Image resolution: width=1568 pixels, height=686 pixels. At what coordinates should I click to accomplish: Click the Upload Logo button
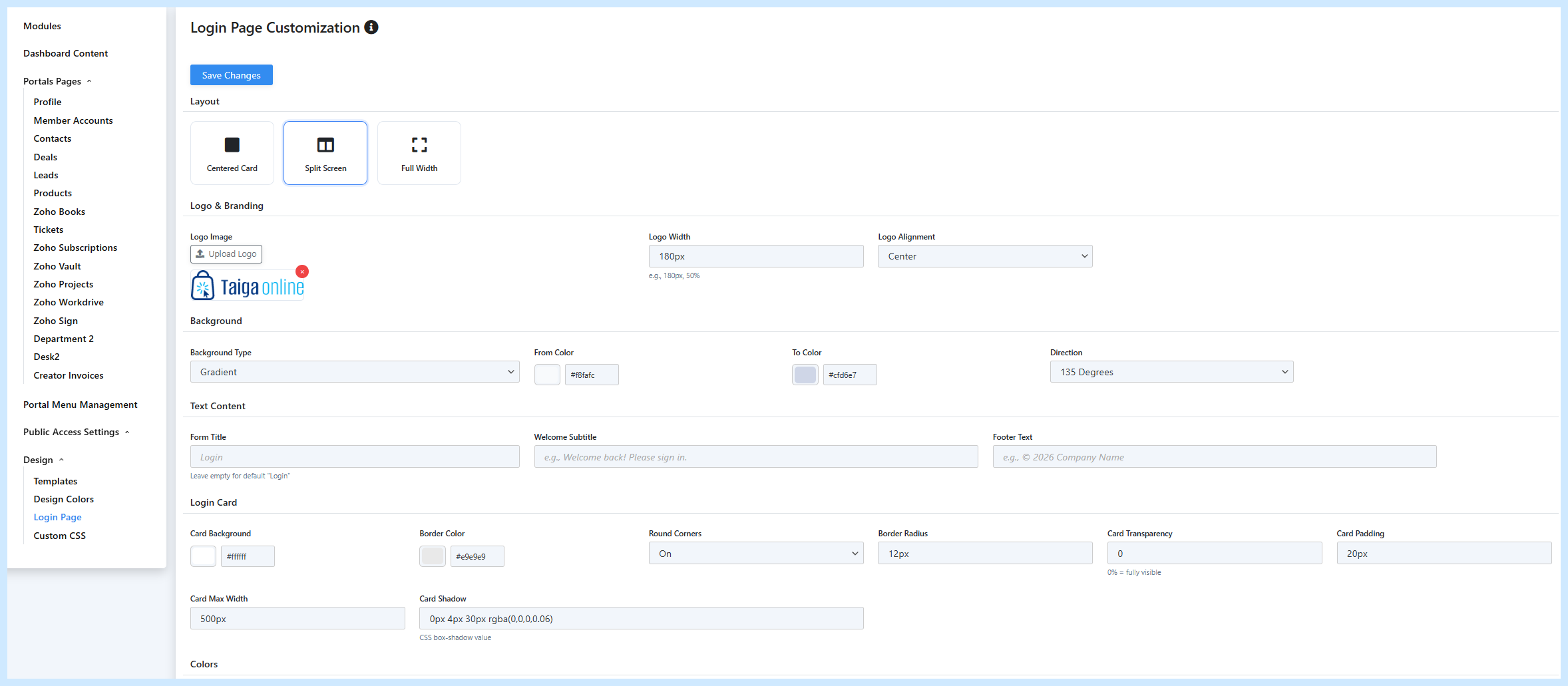click(226, 254)
